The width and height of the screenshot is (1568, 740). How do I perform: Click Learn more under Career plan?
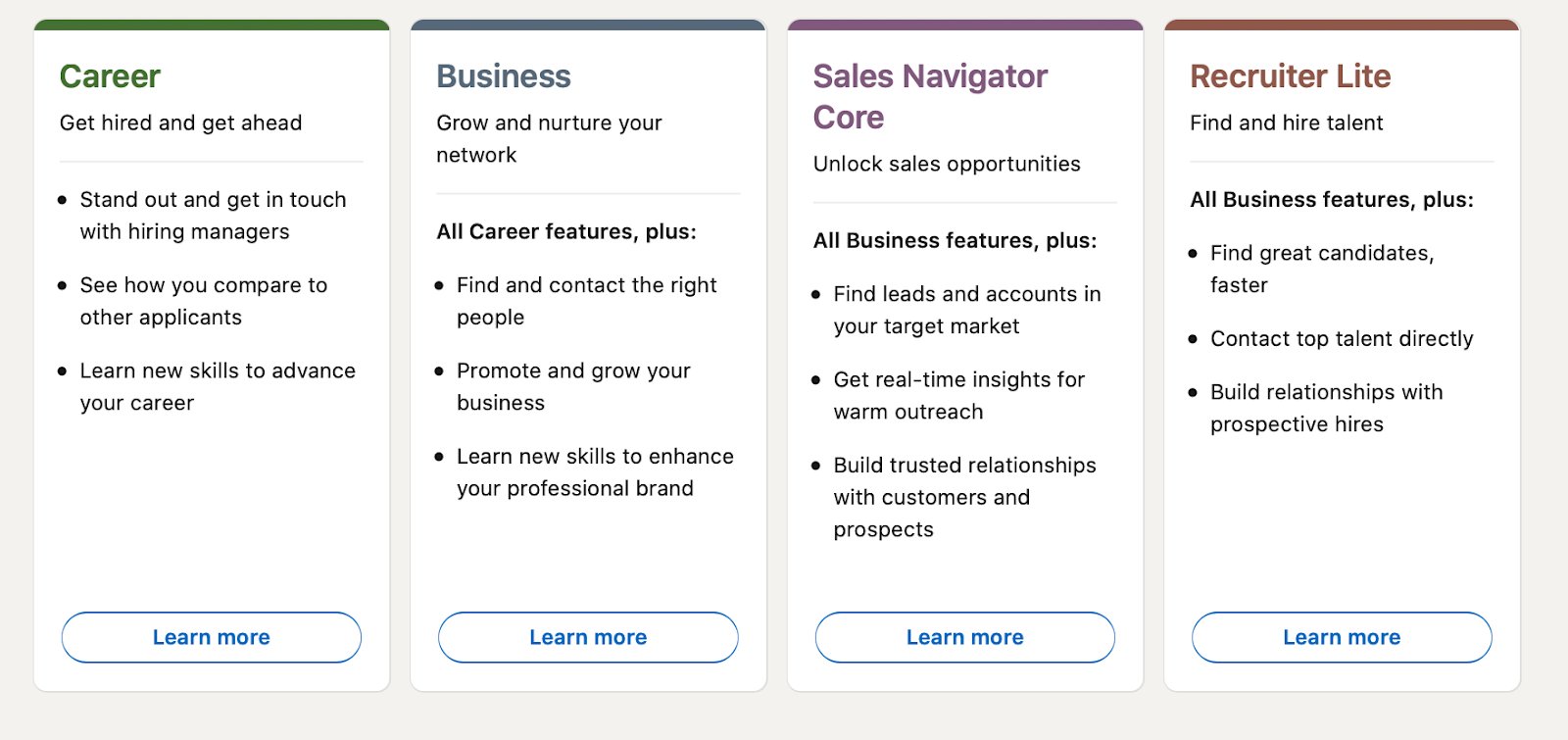pyautogui.click(x=211, y=637)
